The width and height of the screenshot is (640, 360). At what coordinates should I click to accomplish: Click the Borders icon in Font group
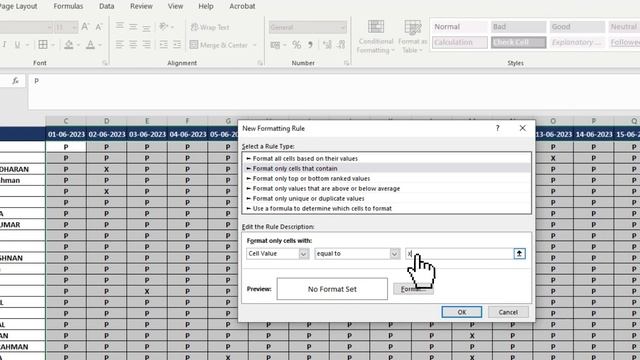coord(43,44)
